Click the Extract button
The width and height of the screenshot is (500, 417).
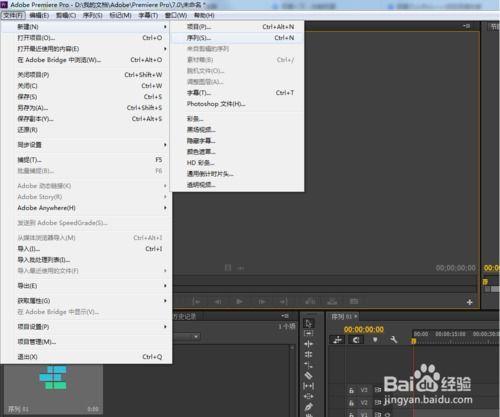coord(332,302)
